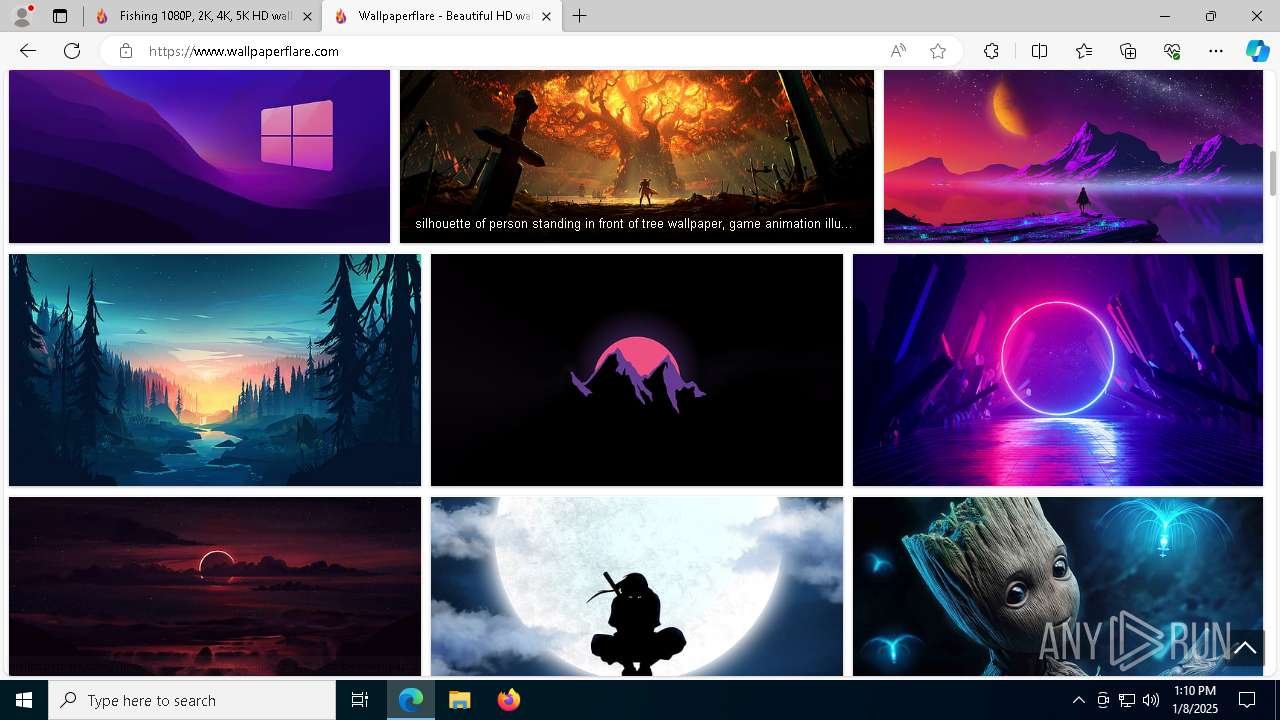
Task: Refresh the Wallpaperflare page
Action: coord(72,51)
